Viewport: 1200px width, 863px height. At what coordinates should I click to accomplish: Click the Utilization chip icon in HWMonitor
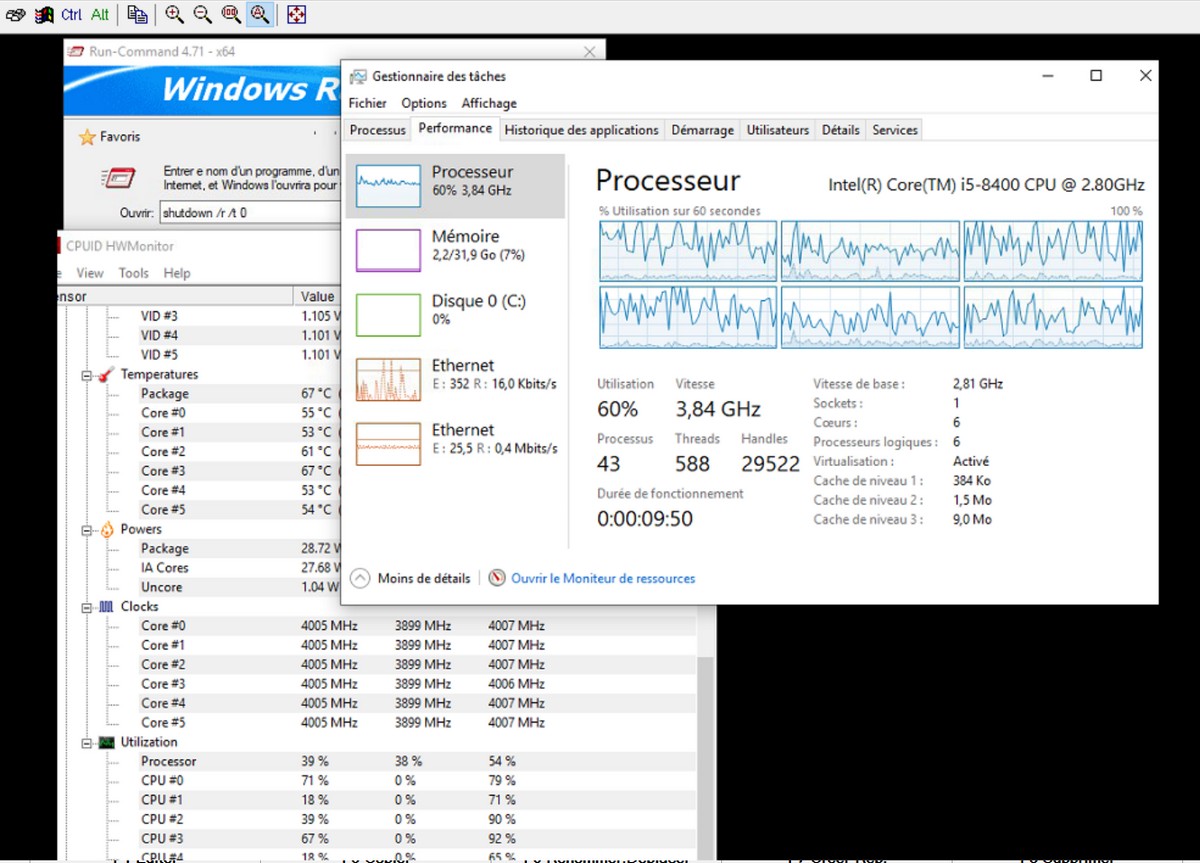(106, 742)
